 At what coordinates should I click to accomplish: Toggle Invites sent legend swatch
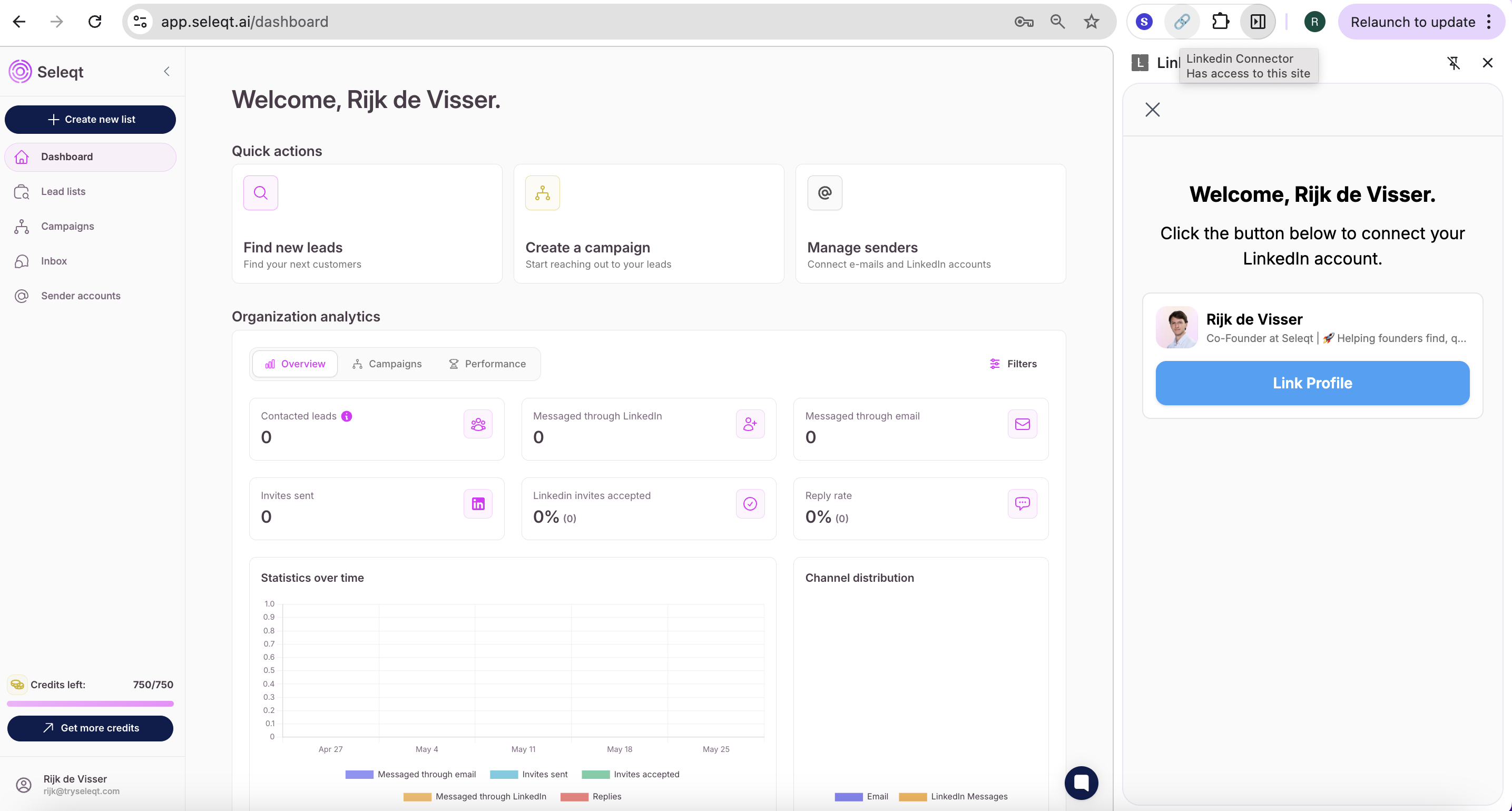click(504, 774)
